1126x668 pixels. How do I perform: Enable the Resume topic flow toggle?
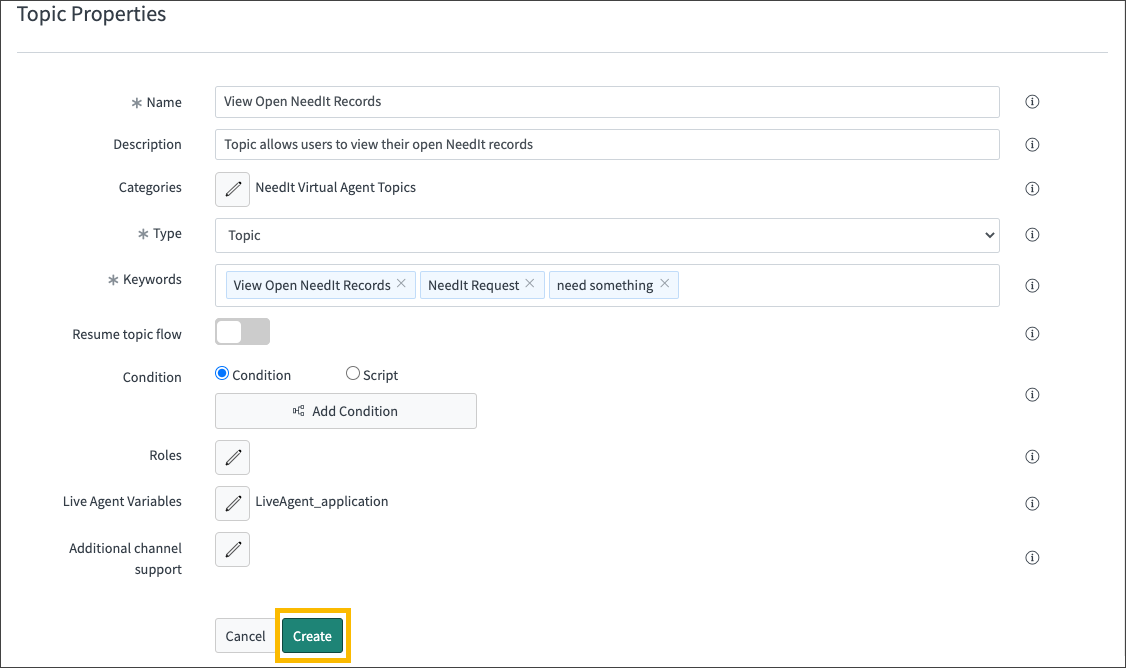(x=241, y=329)
